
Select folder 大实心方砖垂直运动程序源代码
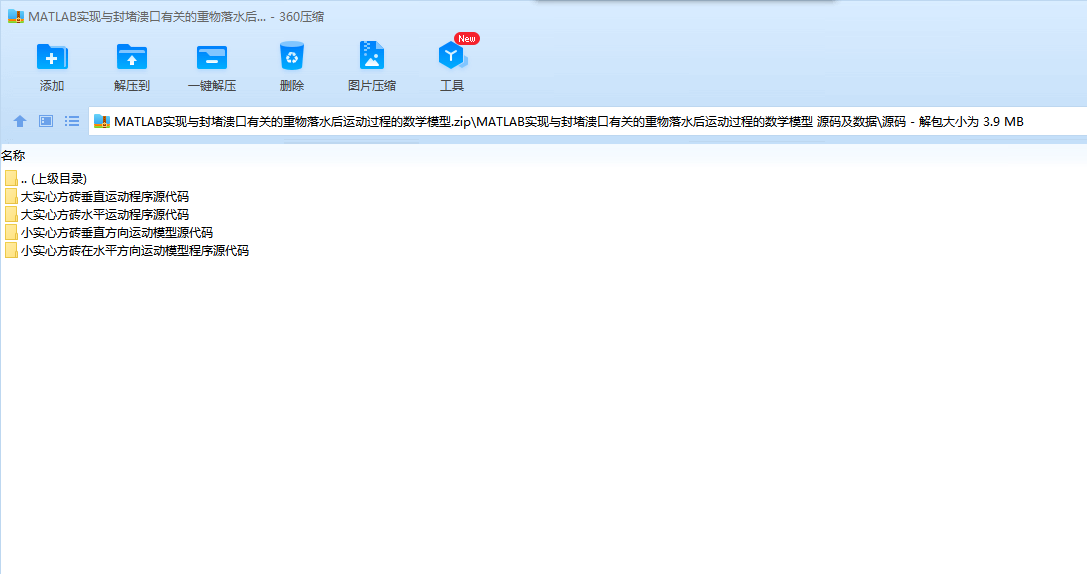tap(97, 197)
